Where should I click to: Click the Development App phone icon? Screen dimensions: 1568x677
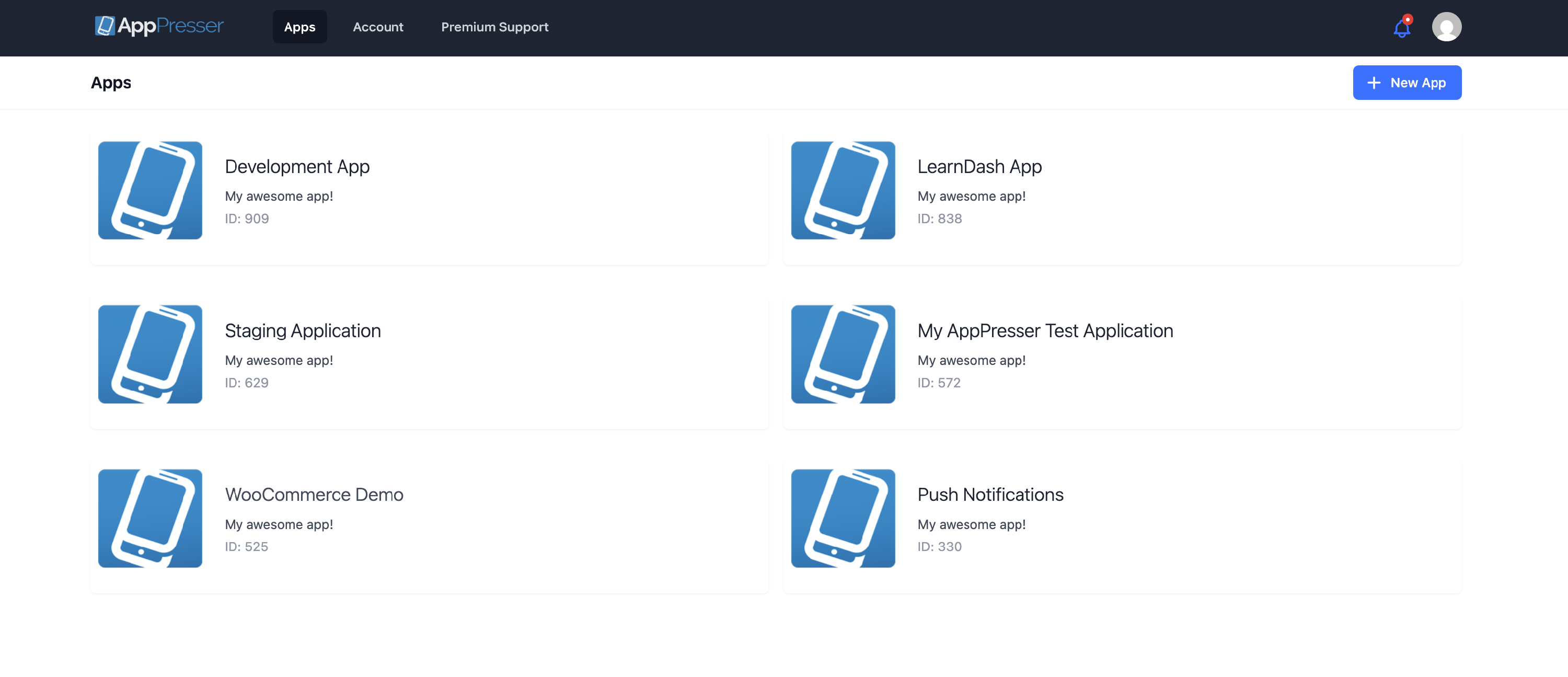pos(149,191)
